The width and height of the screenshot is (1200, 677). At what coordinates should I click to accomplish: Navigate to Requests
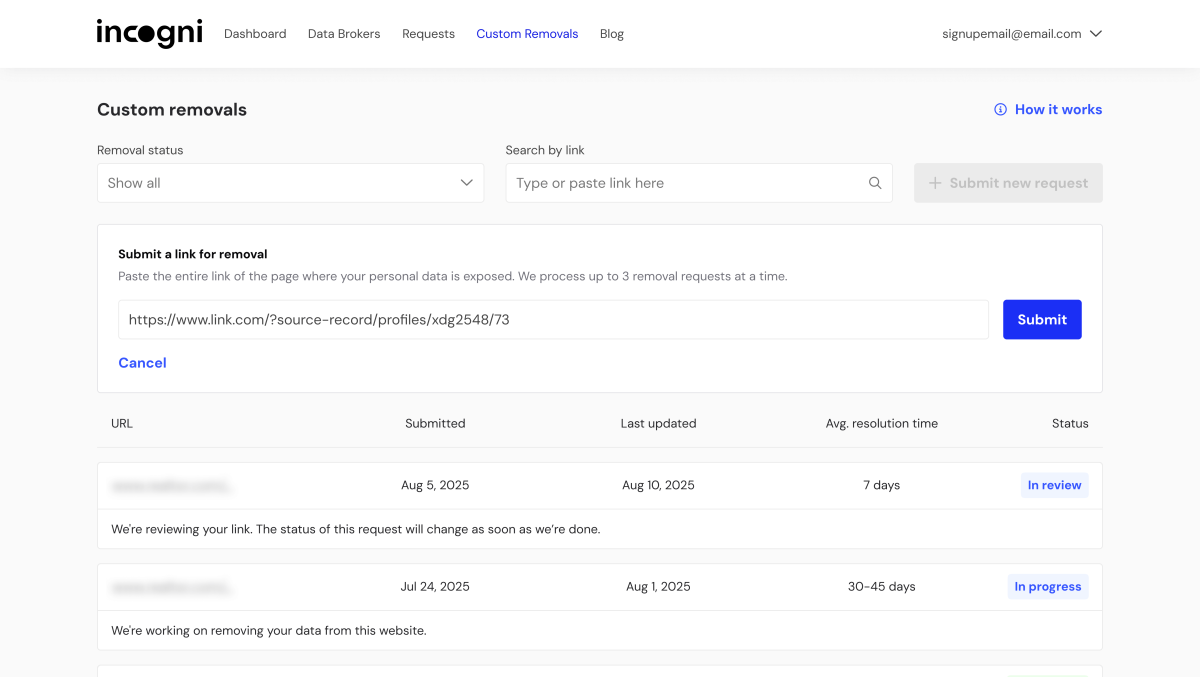(428, 34)
